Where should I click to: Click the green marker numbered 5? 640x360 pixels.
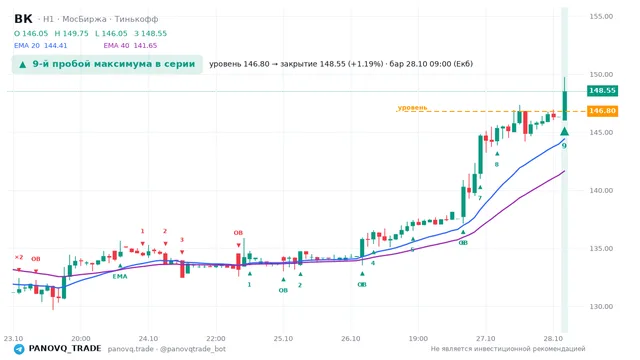(413, 249)
